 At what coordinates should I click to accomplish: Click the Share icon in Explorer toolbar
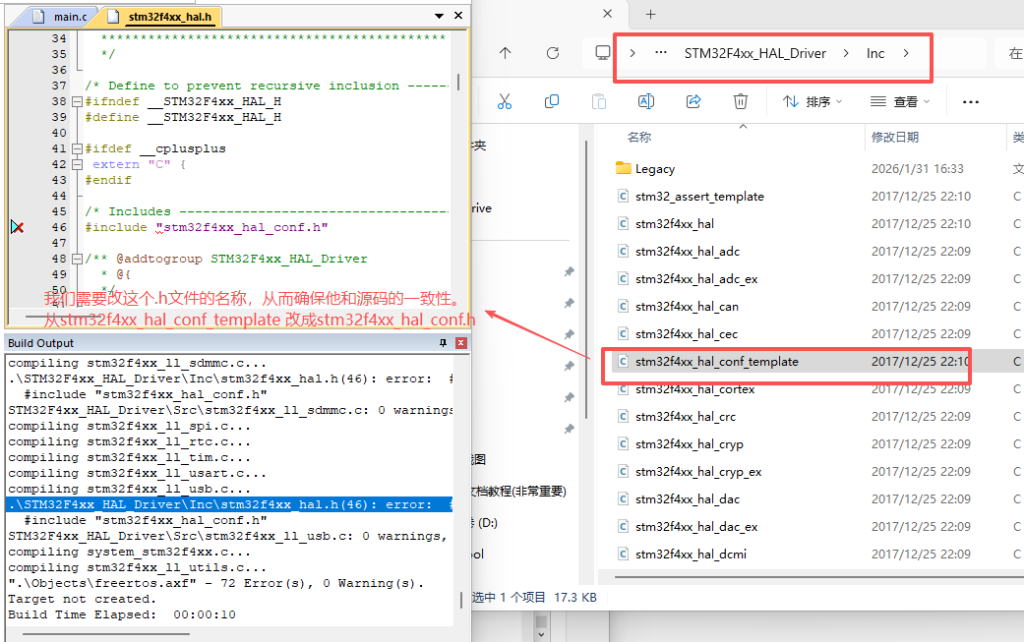pos(693,101)
